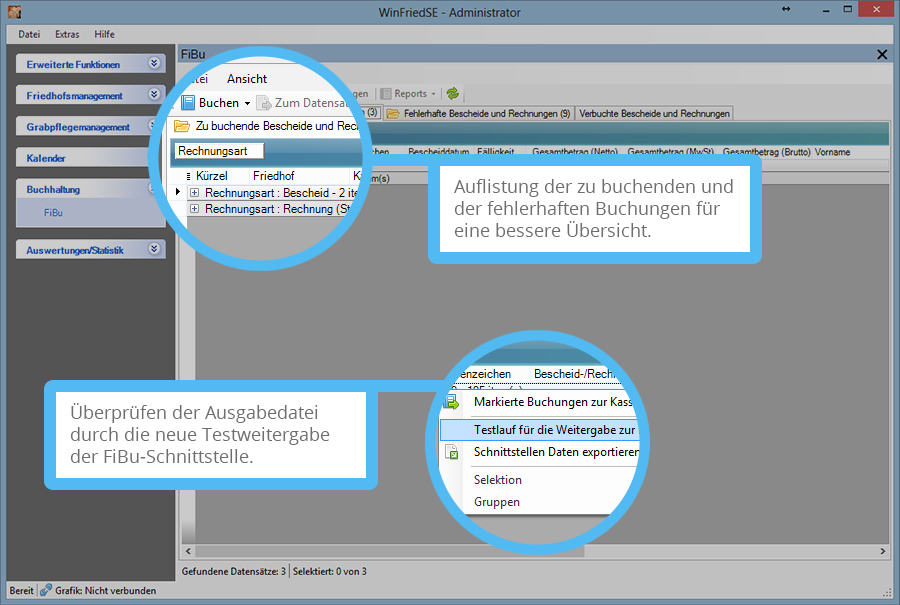Select Testlauf für die Weitergabe menu entry
Image resolution: width=900 pixels, height=605 pixels.
click(555, 429)
